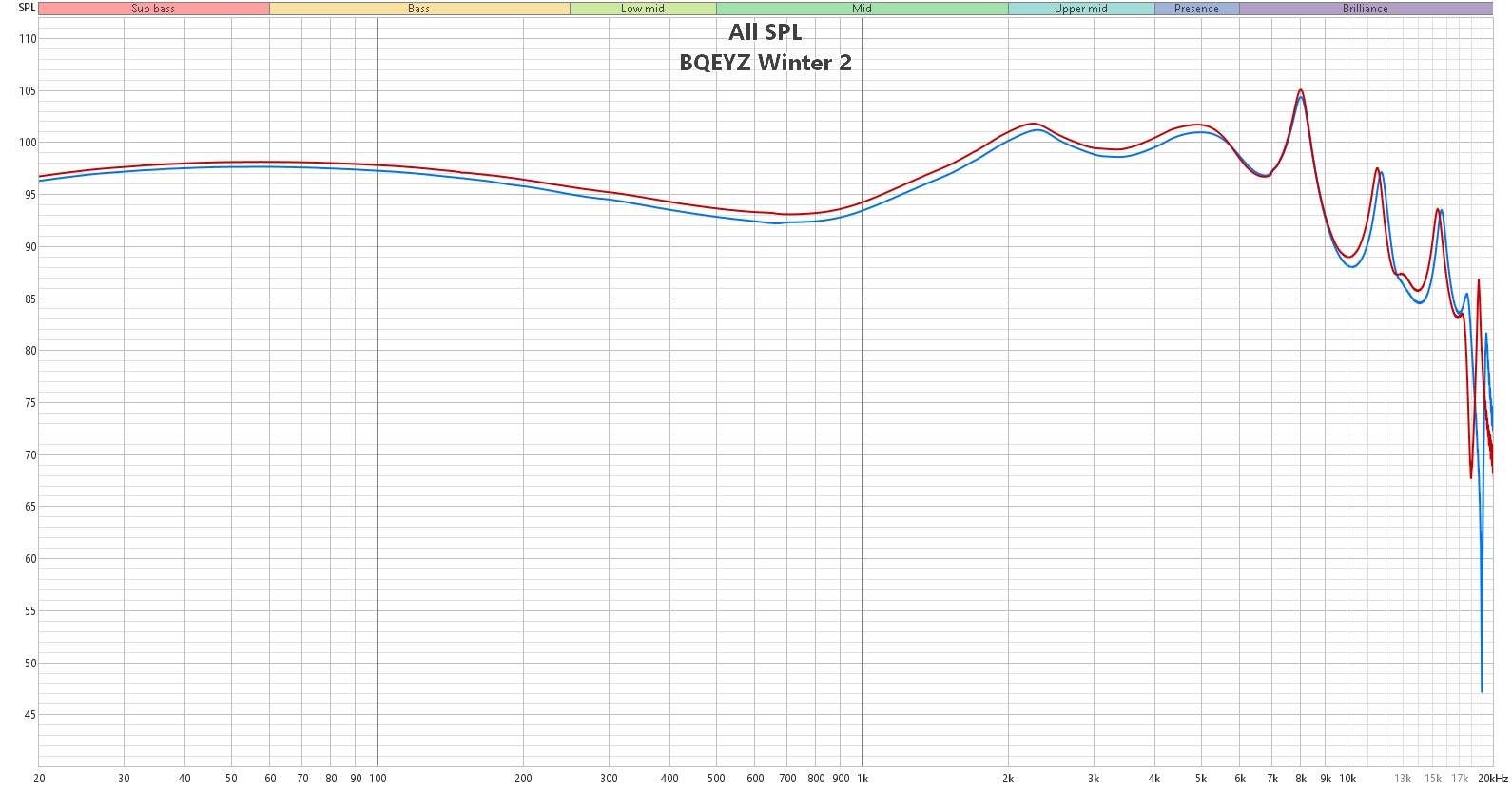Click the 8k frequency axis label
Screen dimensions: 1512x790
(1301, 779)
